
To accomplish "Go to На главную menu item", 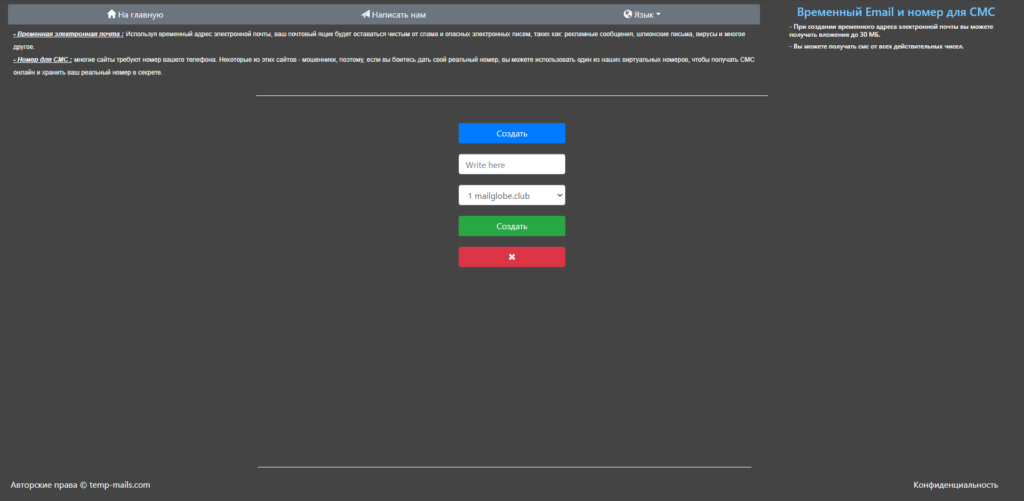I will tap(140, 15).
